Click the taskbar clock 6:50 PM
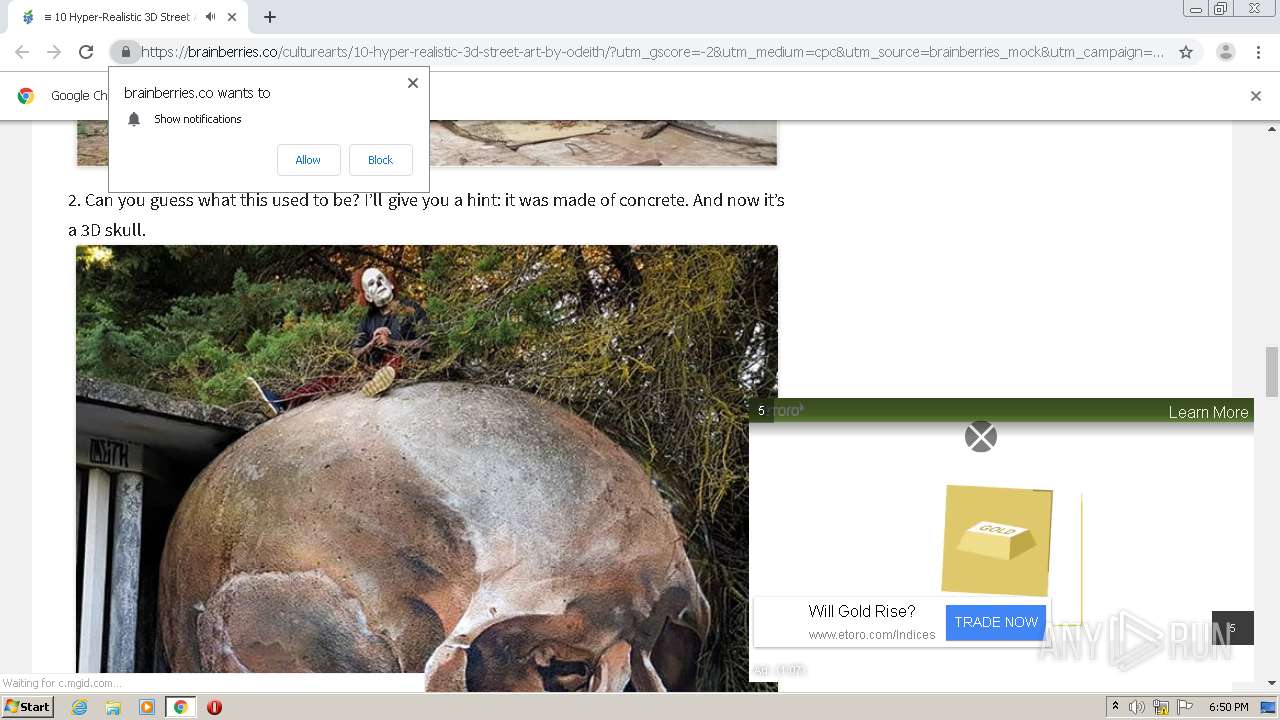The height and width of the screenshot is (720, 1280). tap(1228, 707)
